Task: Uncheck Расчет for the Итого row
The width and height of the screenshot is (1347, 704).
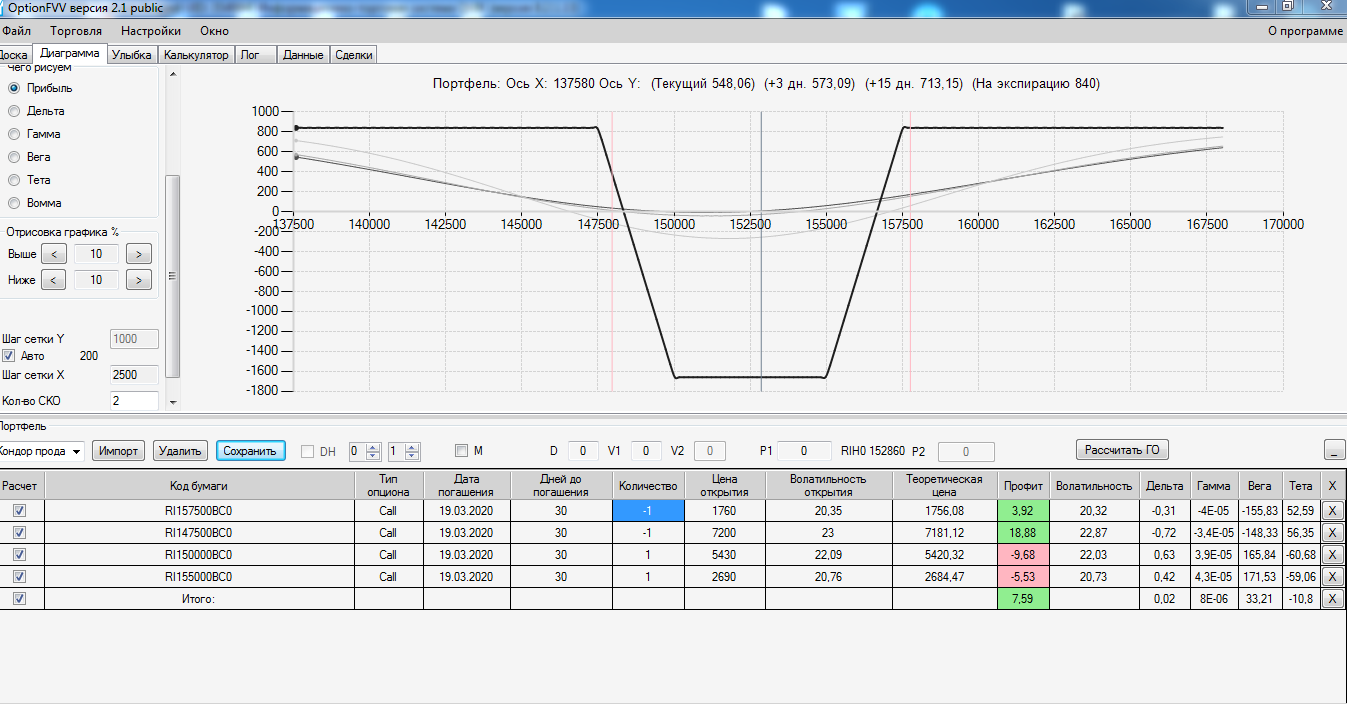Action: [20, 598]
